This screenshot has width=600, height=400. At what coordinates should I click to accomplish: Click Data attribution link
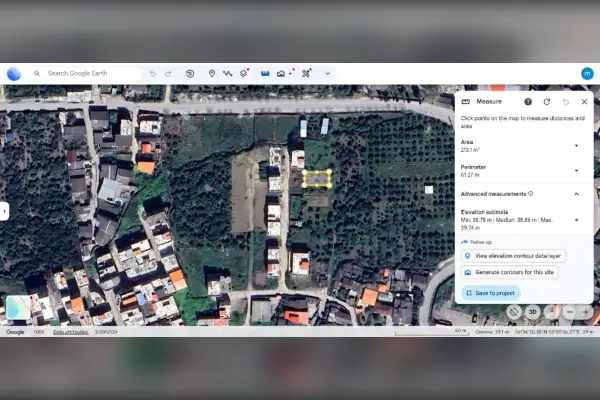pyautogui.click(x=70, y=332)
